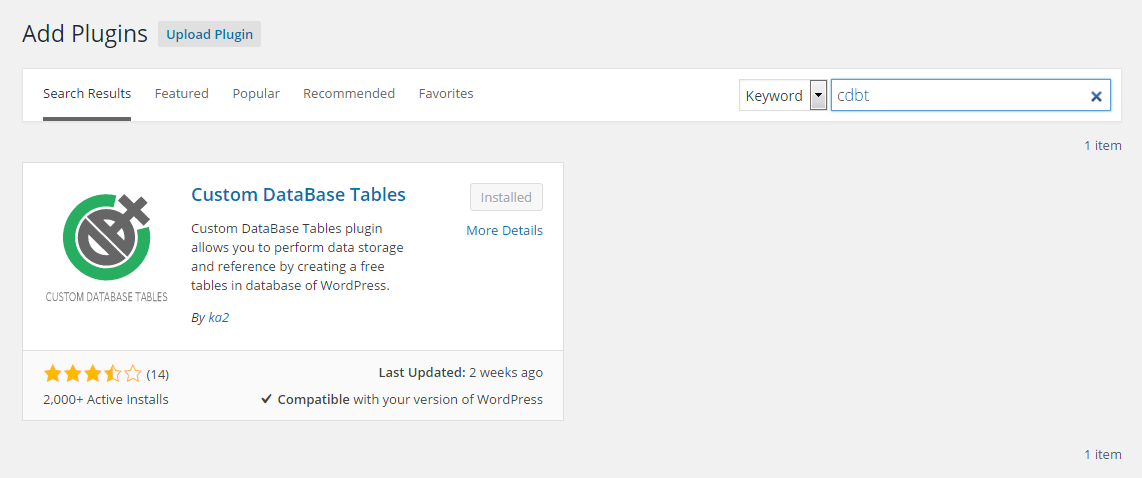Visit author ka2's profile link

(218, 318)
